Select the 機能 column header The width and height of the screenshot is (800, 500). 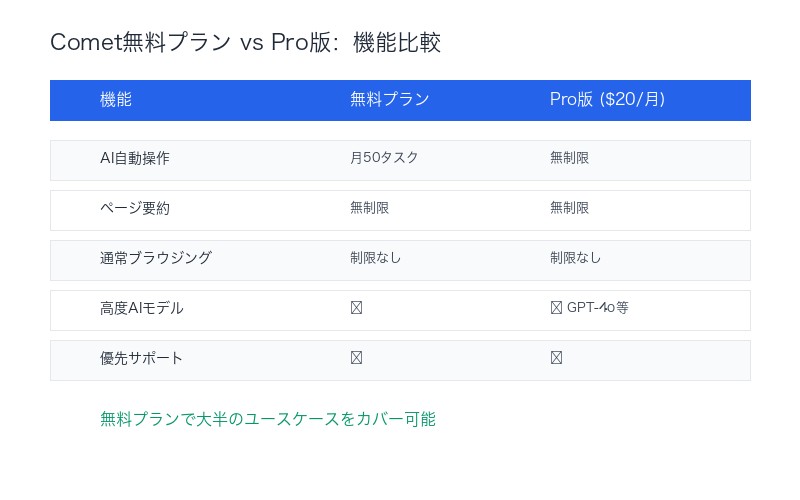[116, 100]
